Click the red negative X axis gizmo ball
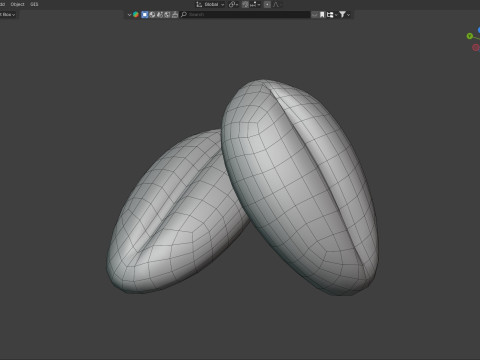480x360 pixels. (476, 48)
